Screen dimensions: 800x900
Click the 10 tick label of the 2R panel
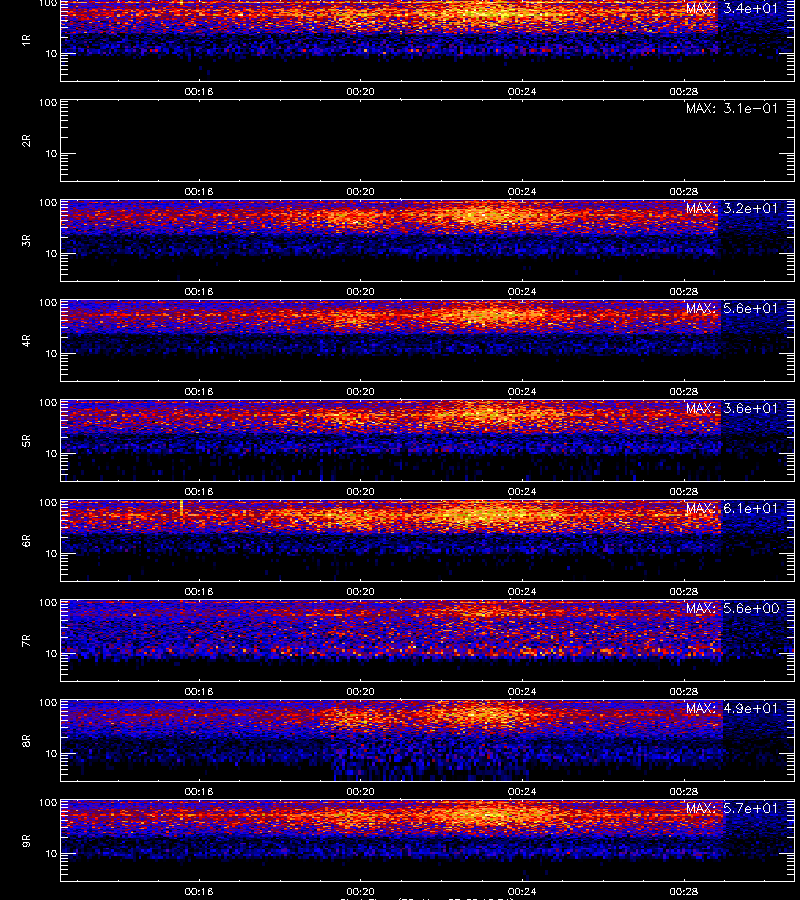tap(51, 153)
